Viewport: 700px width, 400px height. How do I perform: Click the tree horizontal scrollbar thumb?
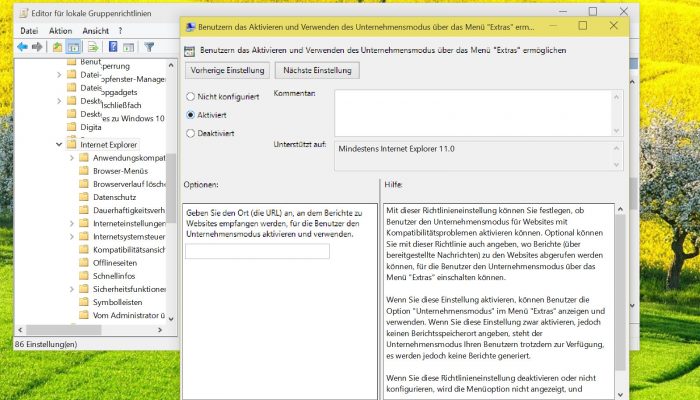click(x=63, y=330)
